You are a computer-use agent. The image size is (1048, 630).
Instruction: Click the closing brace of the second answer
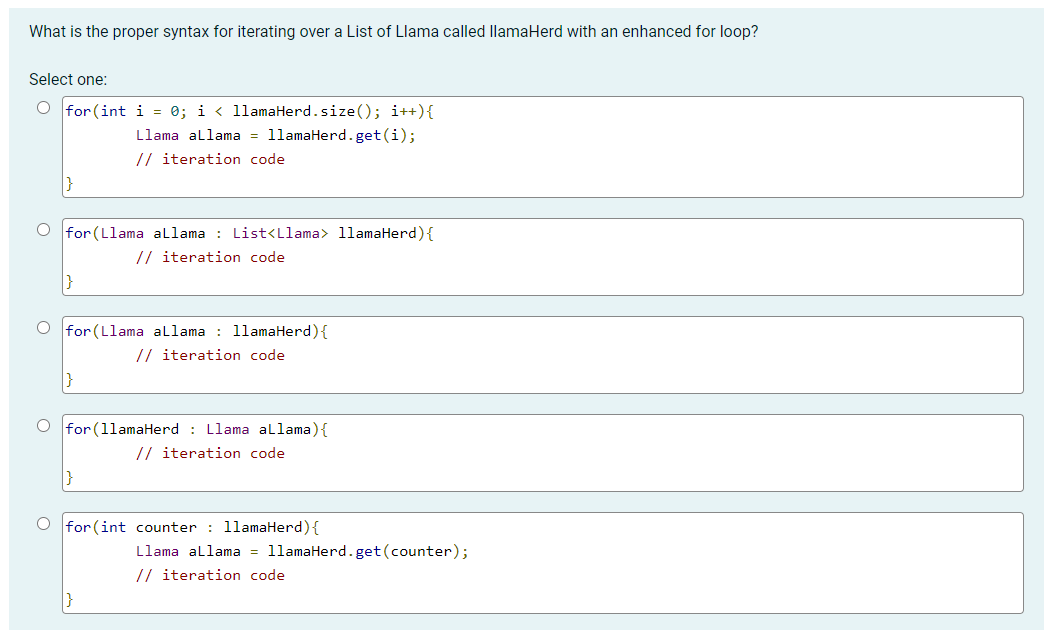[69, 281]
